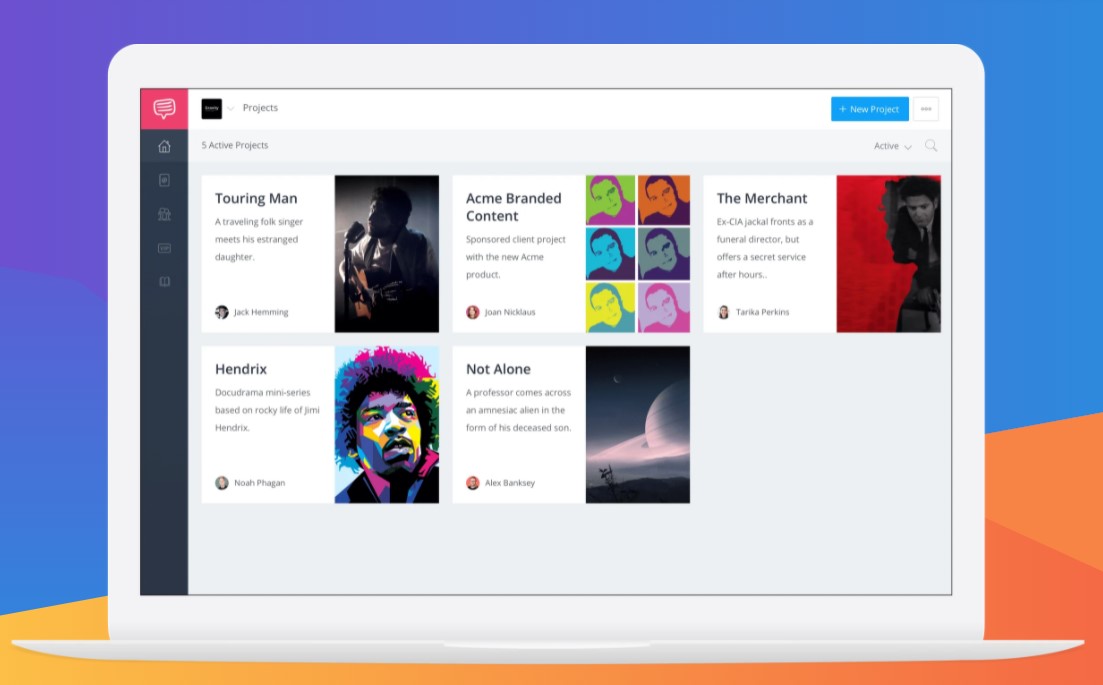1103x685 pixels.
Task: Click Joan Nicklaus's avatar
Action: pos(473,312)
